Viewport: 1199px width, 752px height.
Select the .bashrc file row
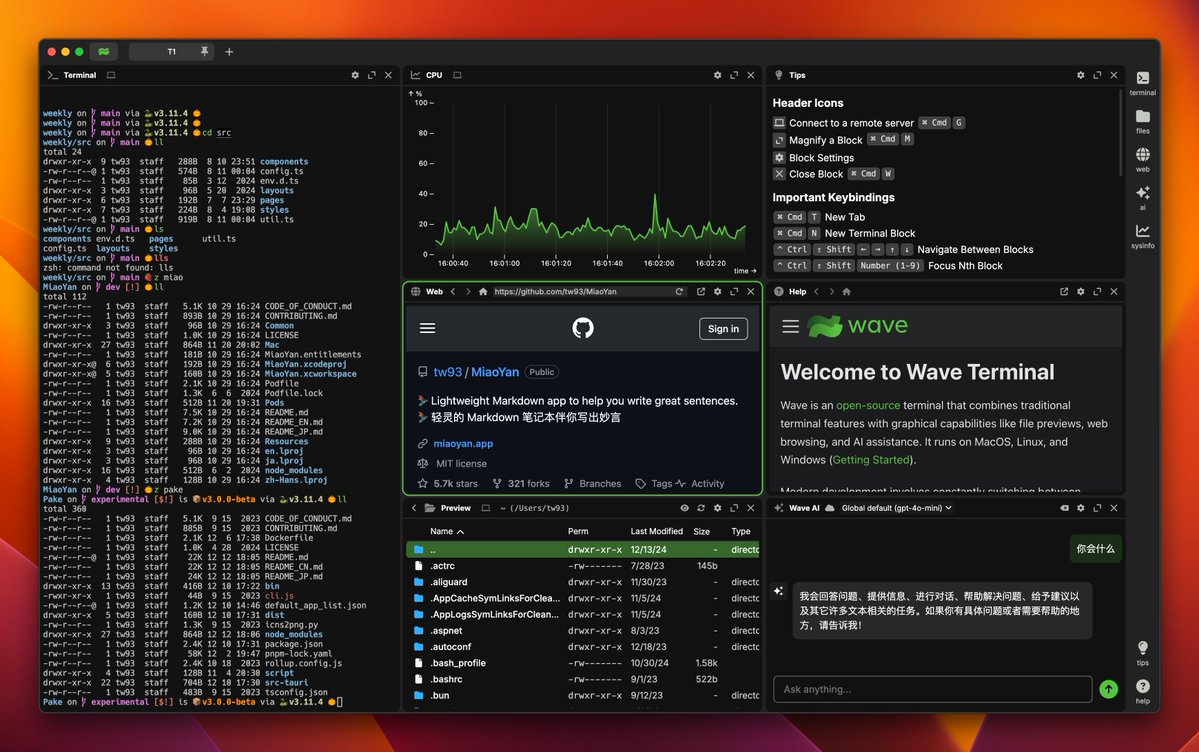[x=583, y=679]
